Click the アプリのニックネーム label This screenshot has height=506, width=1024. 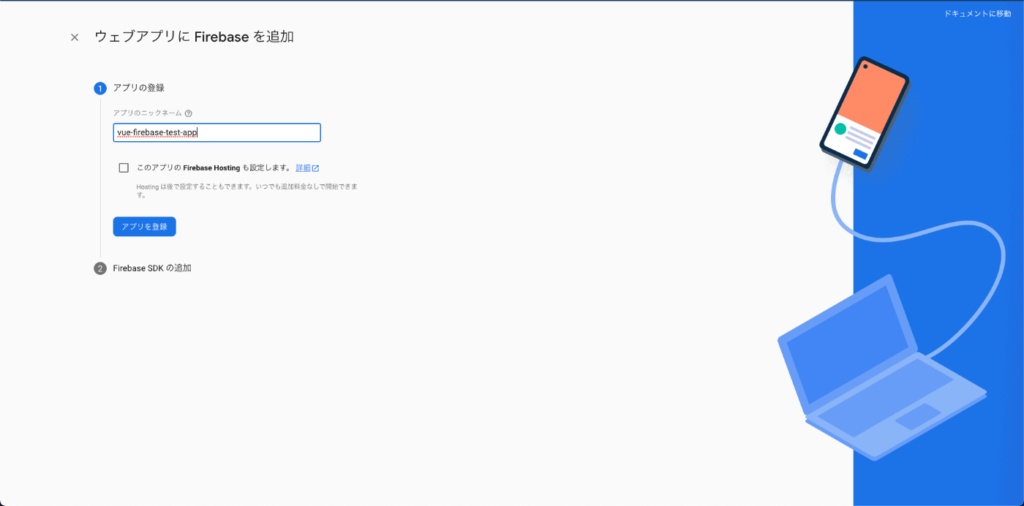click(x=148, y=113)
